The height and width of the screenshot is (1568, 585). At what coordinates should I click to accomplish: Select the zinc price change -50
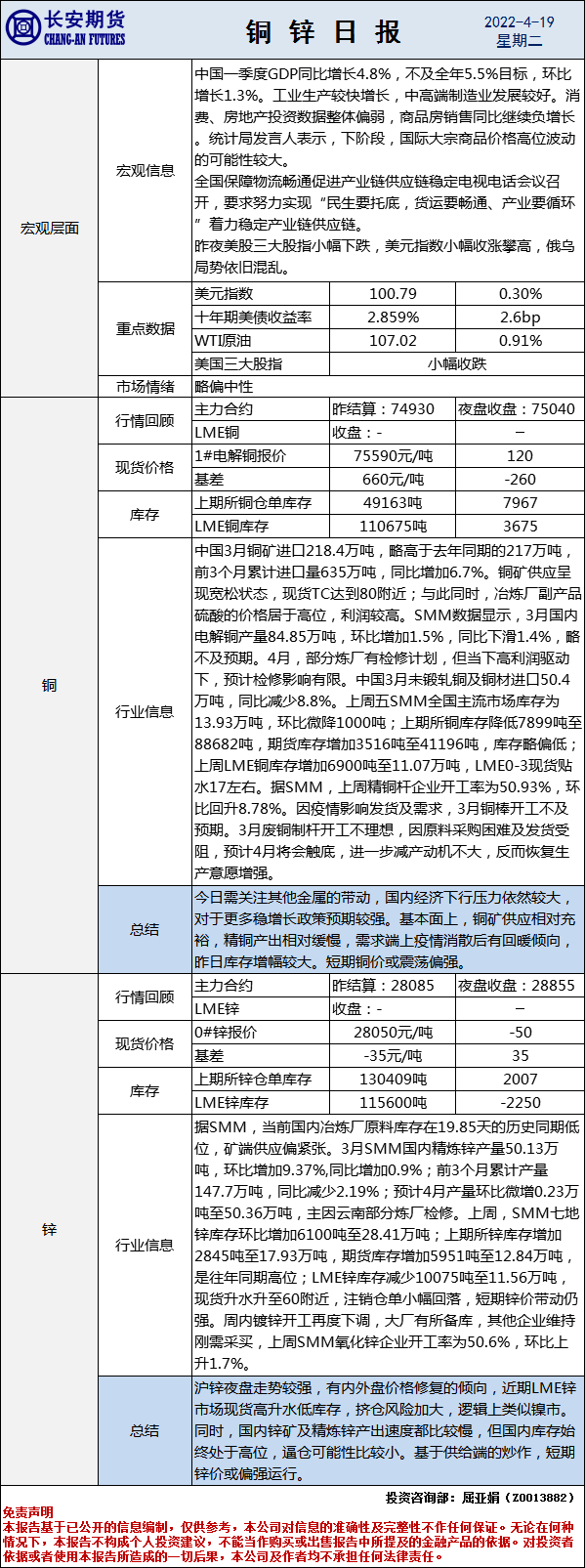pyautogui.click(x=520, y=1032)
